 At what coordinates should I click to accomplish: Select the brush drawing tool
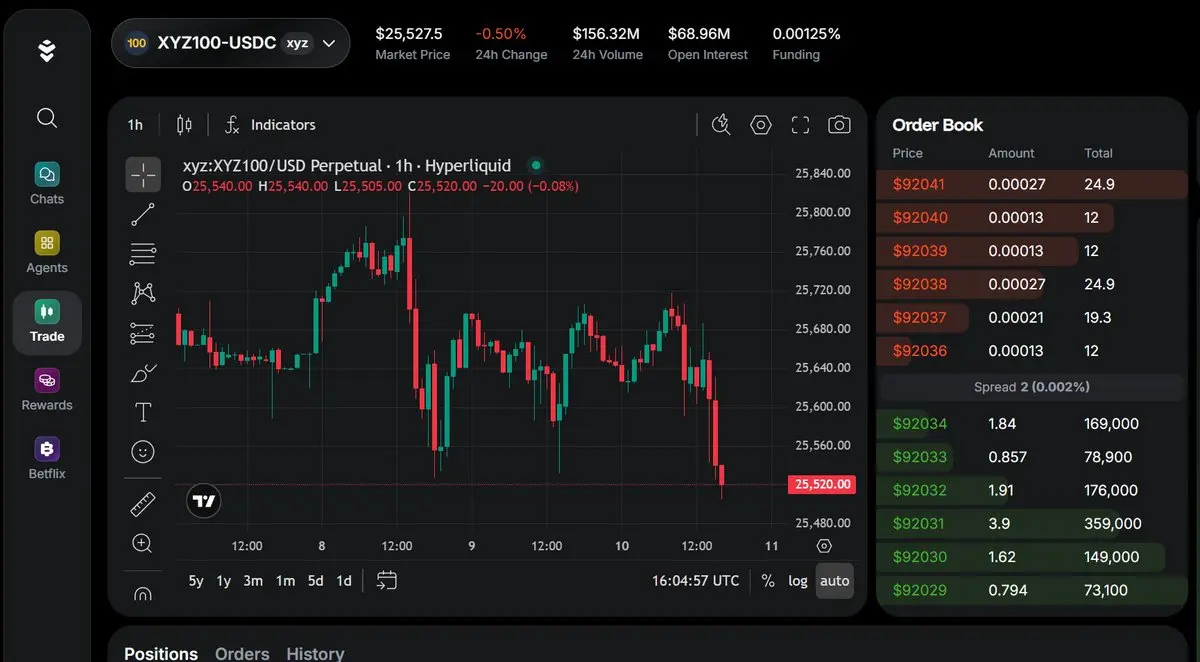(143, 373)
